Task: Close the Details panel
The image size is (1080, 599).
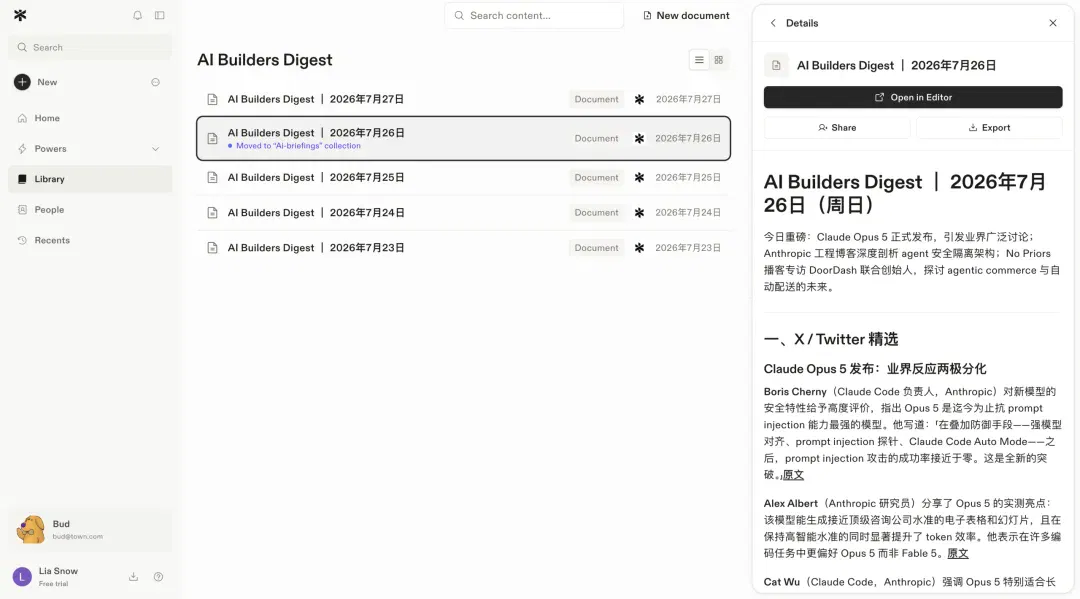Action: 1052,23
